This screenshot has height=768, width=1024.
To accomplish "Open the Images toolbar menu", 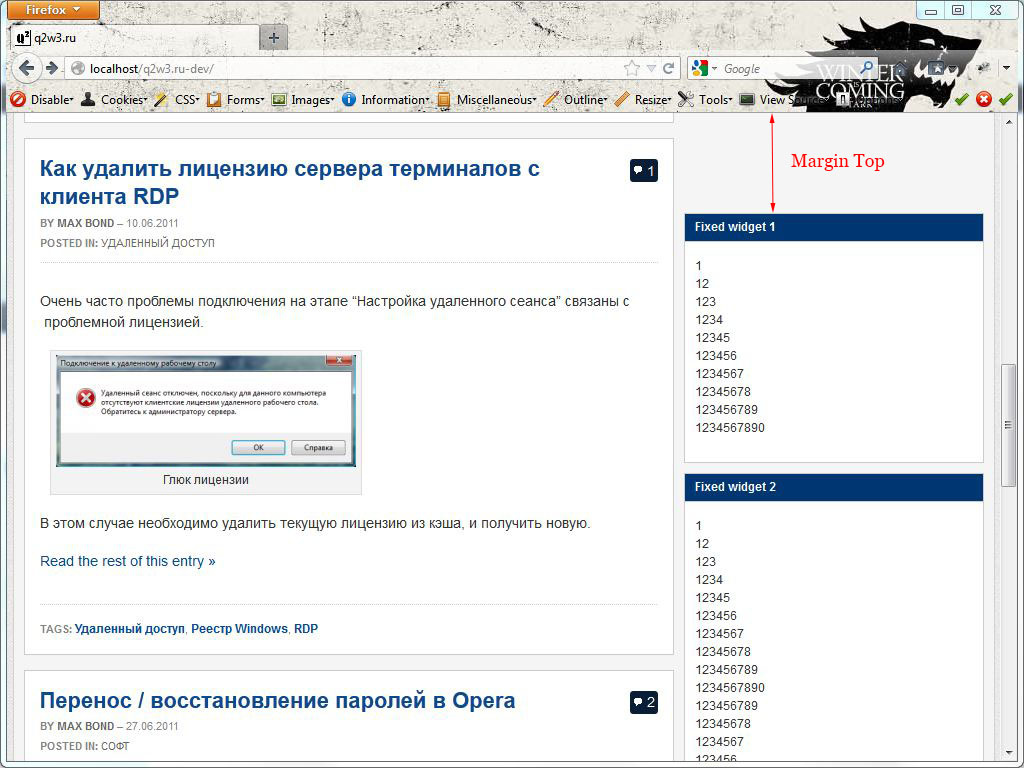I will click(302, 99).
